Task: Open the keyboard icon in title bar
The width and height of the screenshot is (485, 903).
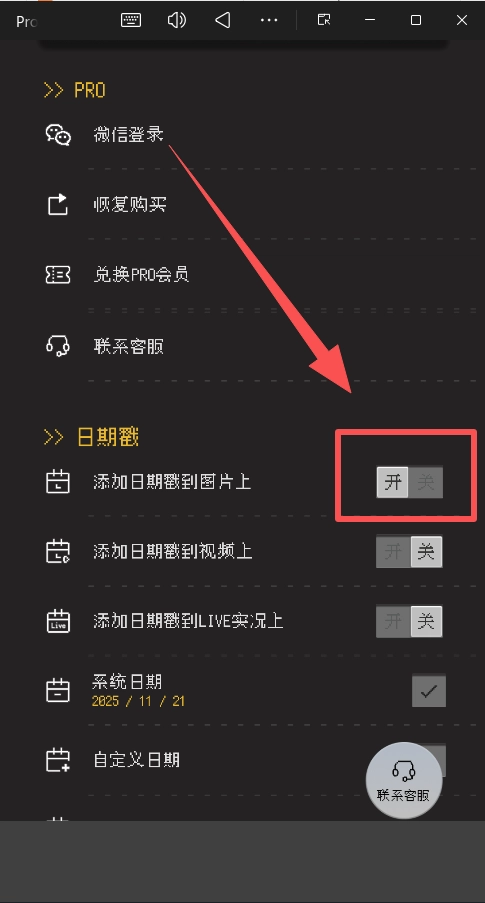Action: (x=131, y=20)
